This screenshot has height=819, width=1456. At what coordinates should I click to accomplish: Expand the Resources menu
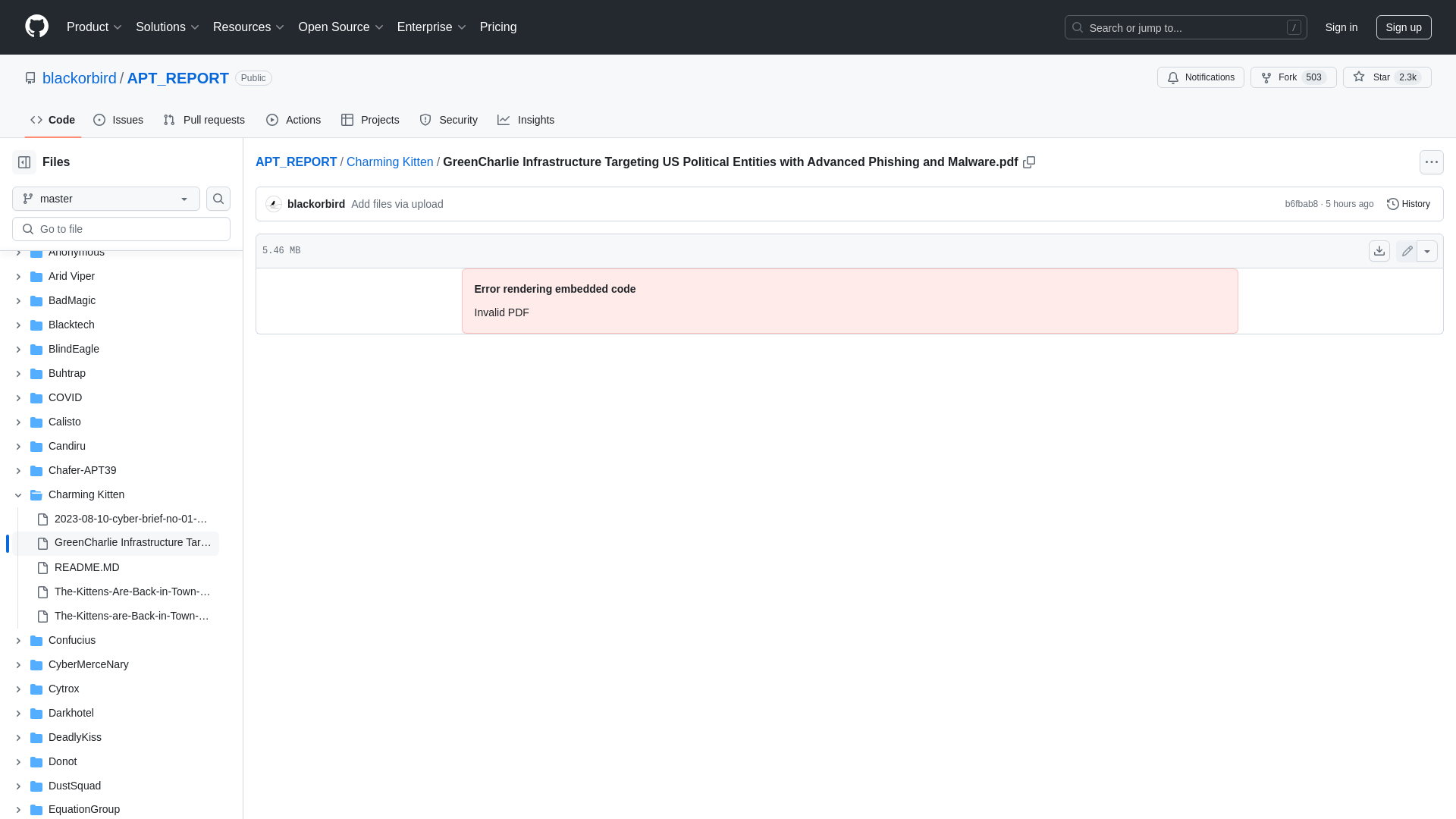[249, 27]
